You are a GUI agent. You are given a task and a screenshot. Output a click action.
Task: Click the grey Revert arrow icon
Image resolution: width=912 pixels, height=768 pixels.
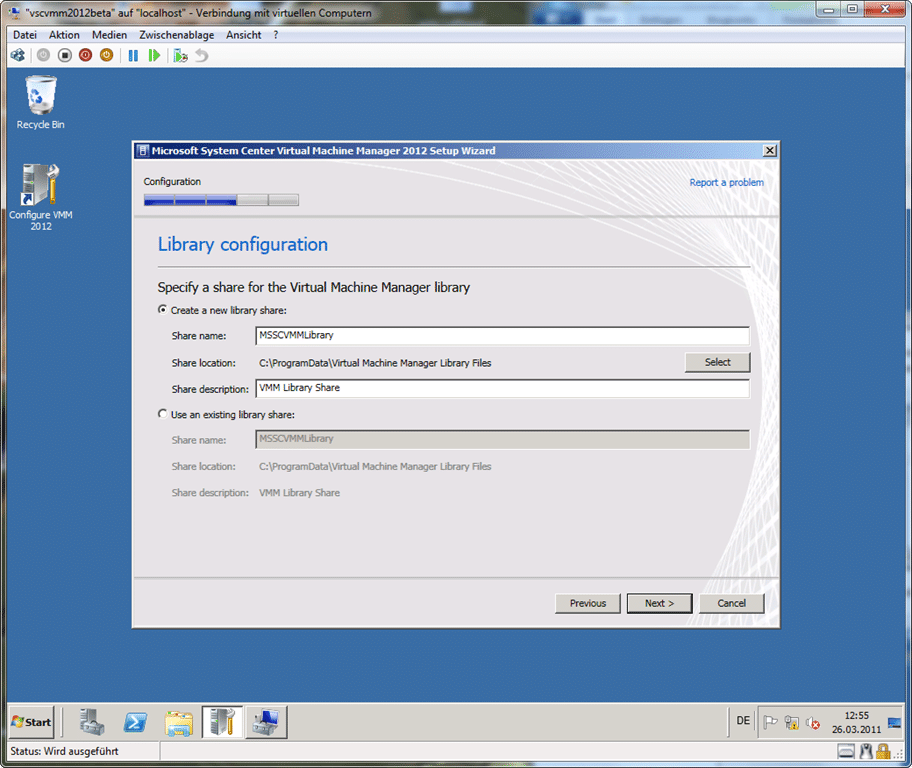point(201,55)
